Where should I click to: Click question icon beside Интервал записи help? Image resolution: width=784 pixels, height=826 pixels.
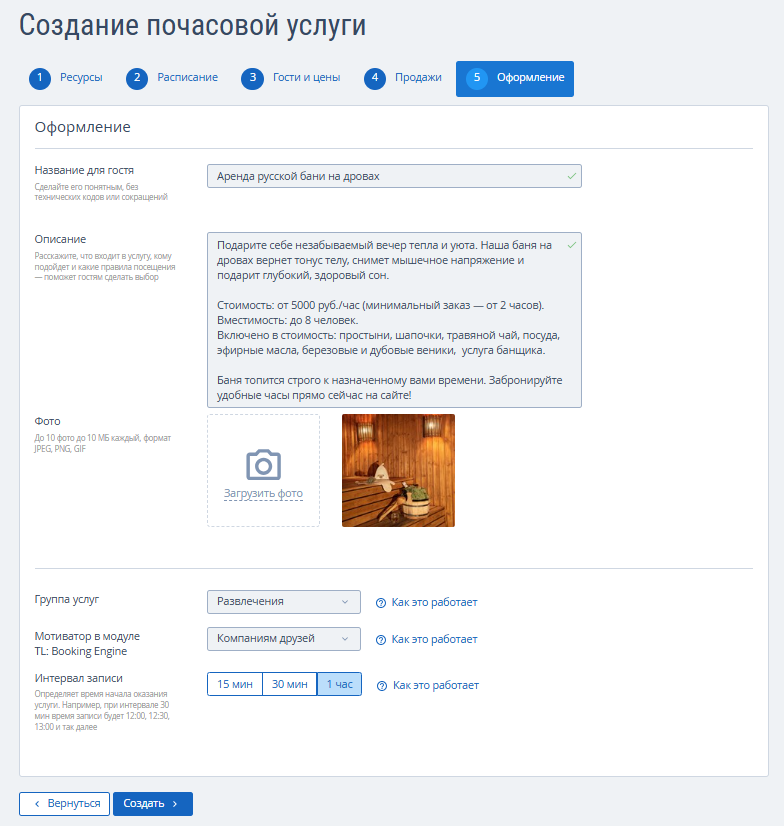(x=382, y=686)
